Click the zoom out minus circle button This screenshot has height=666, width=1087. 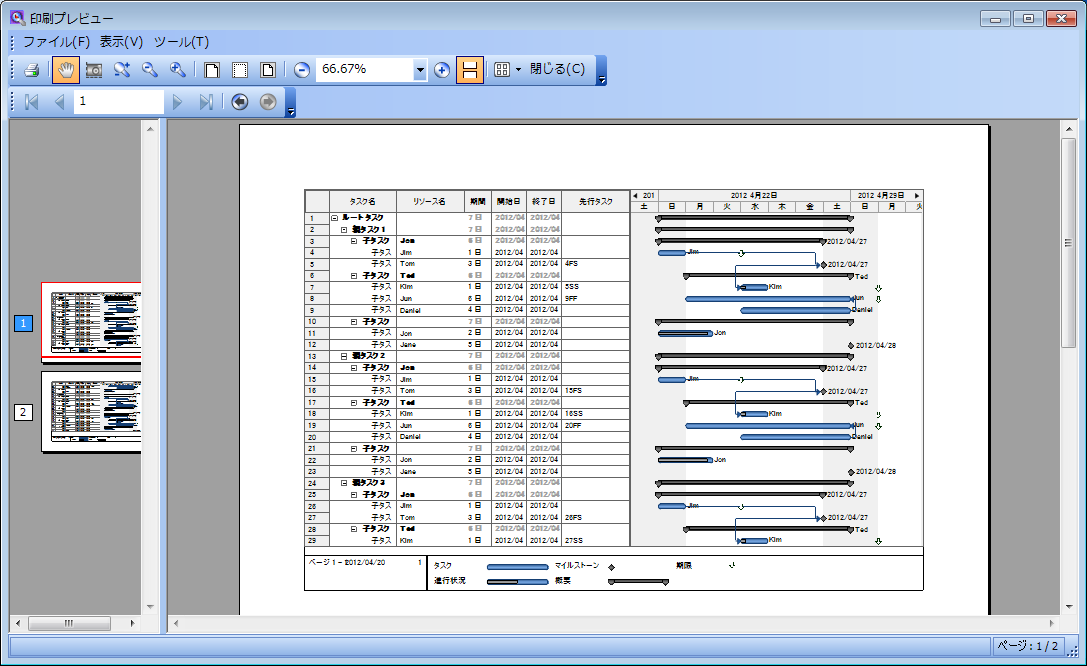[301, 70]
